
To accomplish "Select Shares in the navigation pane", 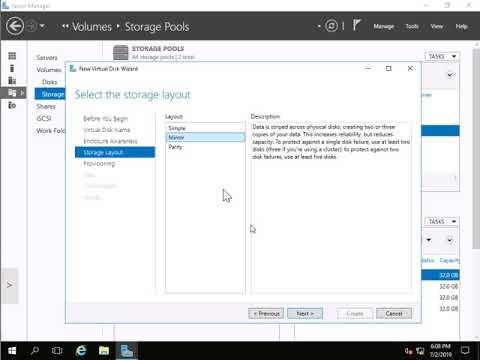I will 46,106.
